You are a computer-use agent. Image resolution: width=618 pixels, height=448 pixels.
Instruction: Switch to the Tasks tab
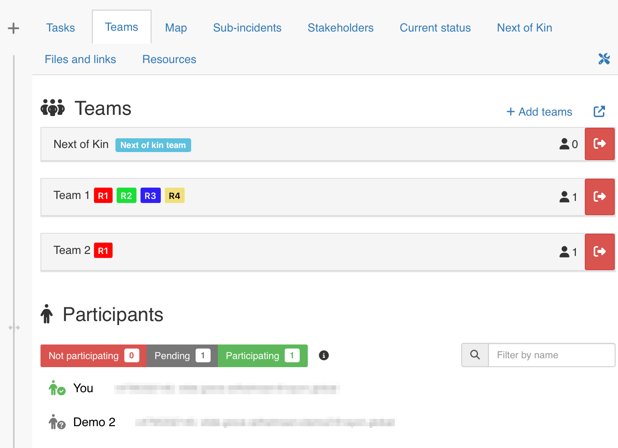[60, 28]
